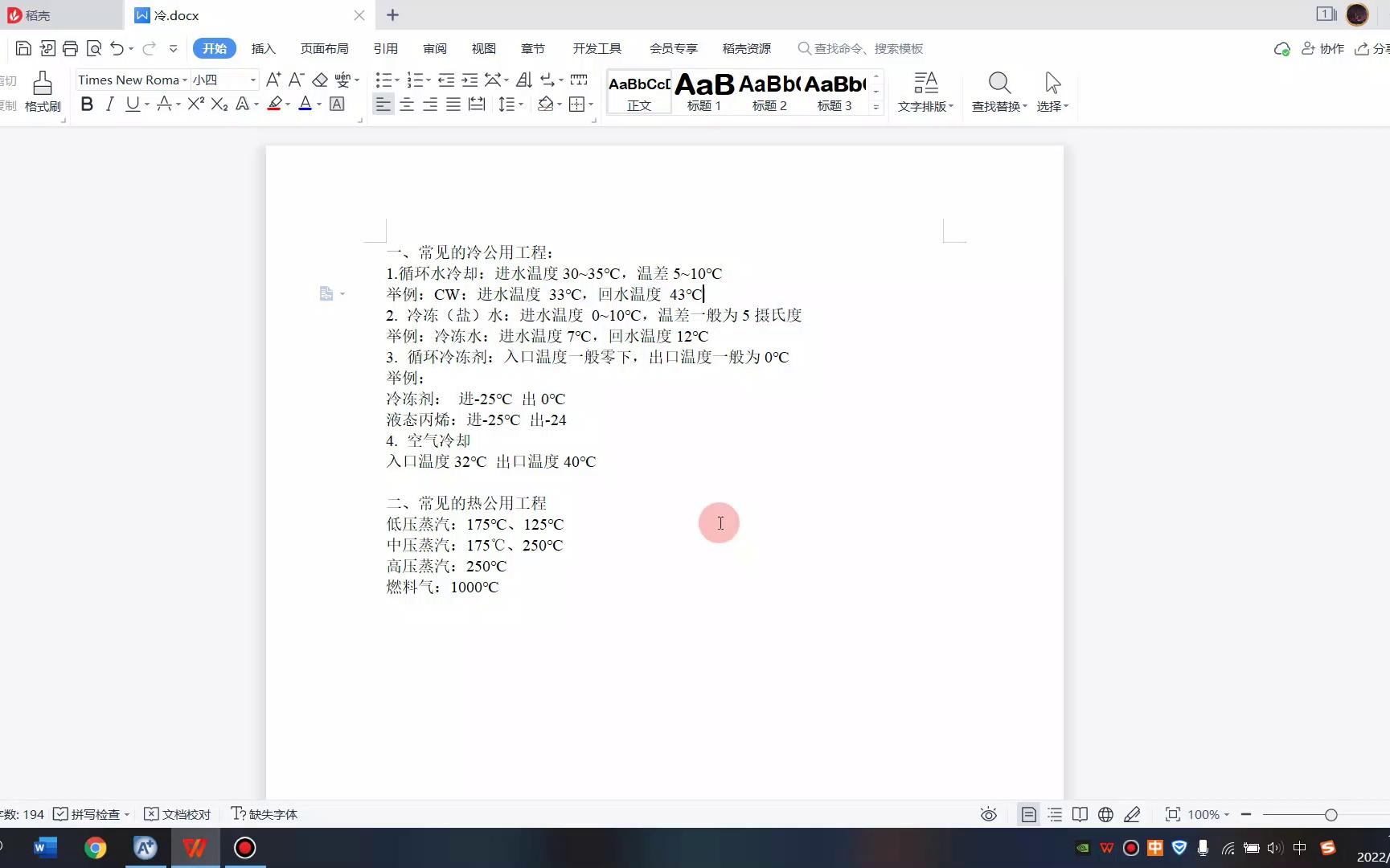The width and height of the screenshot is (1390, 868).
Task: Click the 文档校对 proofreading button
Action: [x=177, y=814]
